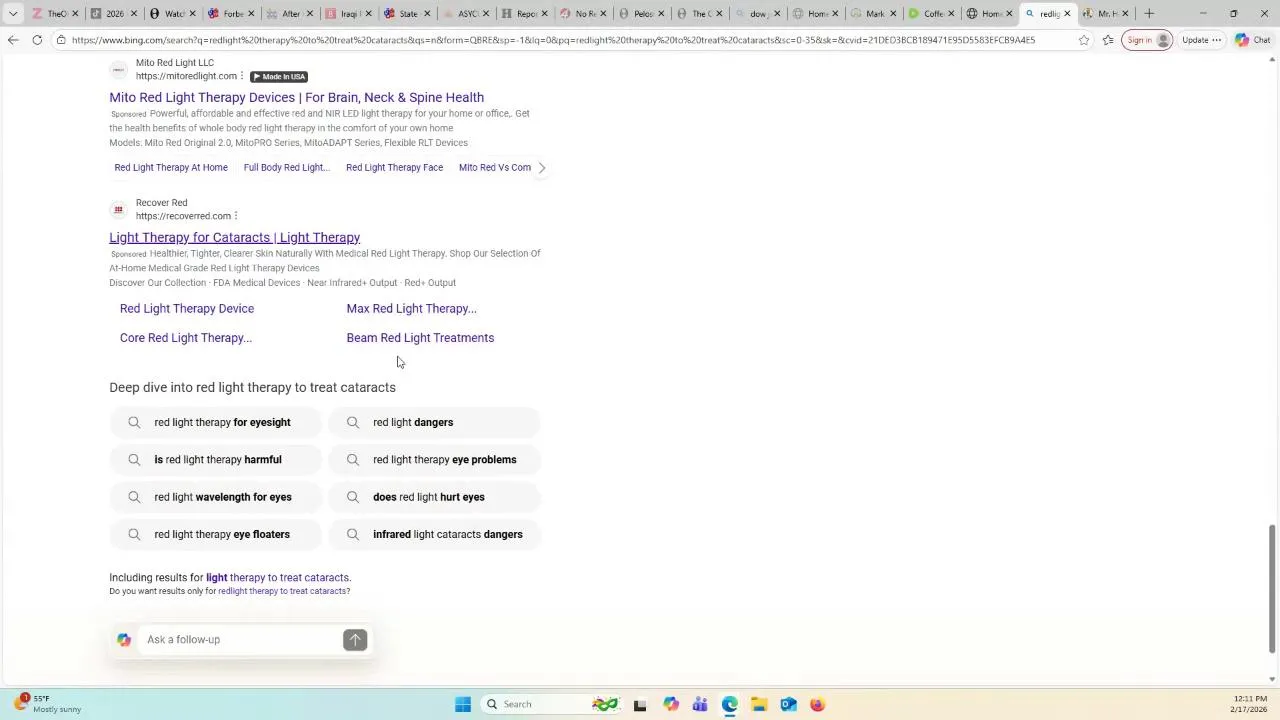
Task: Click the browser address bar URL
Action: click(553, 40)
